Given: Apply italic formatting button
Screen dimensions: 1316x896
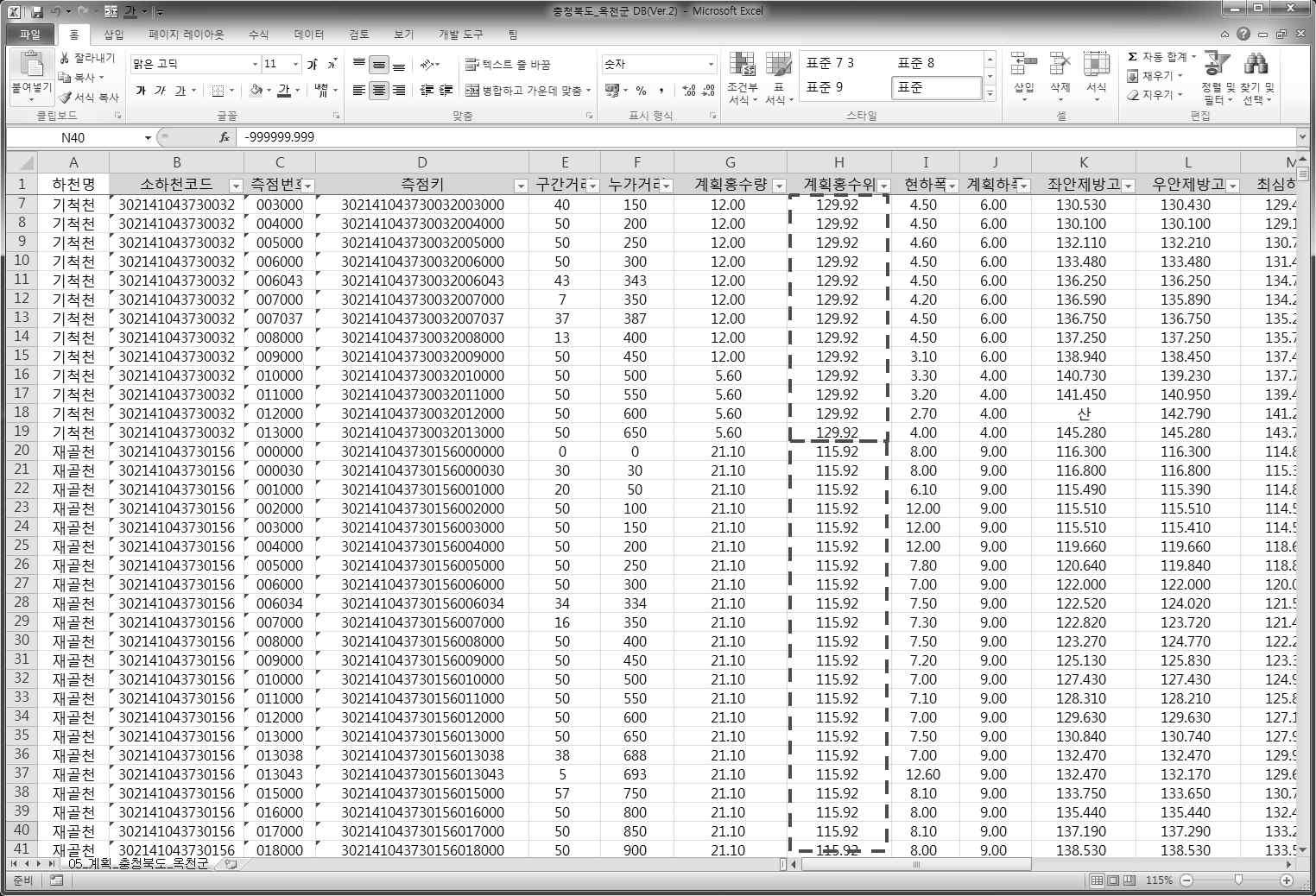Looking at the screenshot, I should point(161,90).
